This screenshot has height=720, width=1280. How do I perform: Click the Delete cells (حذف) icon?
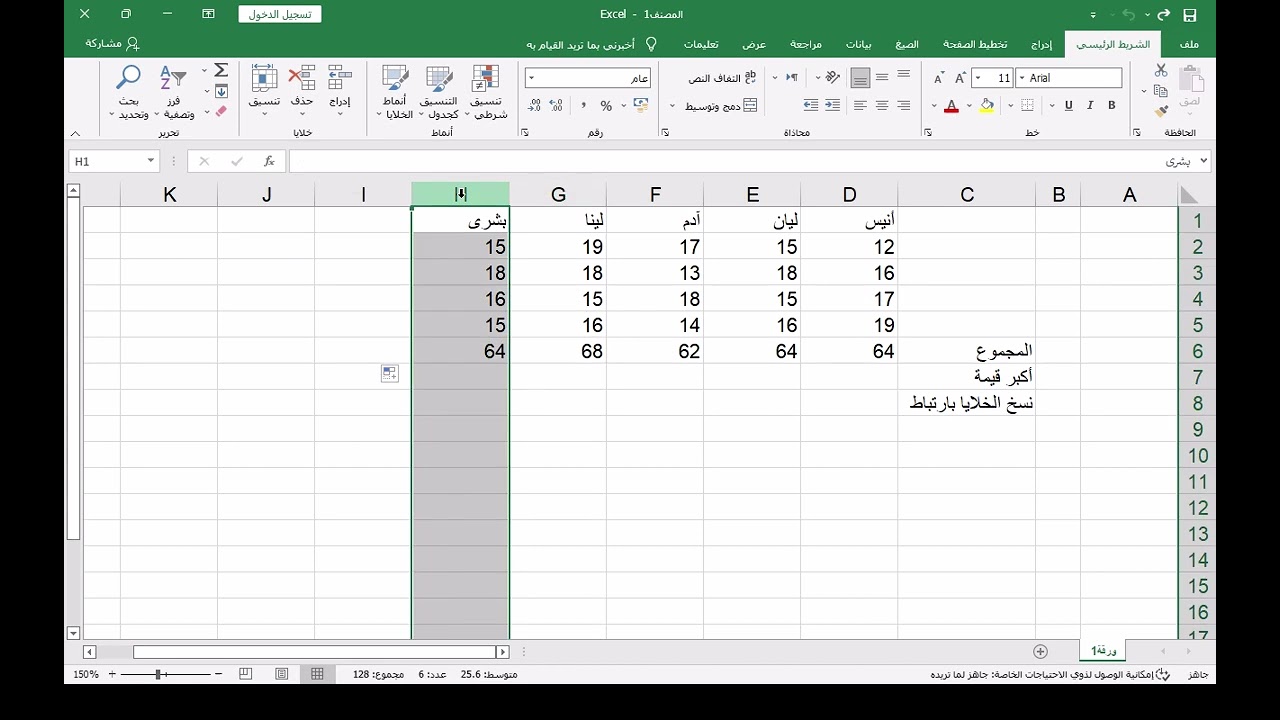[x=301, y=92]
